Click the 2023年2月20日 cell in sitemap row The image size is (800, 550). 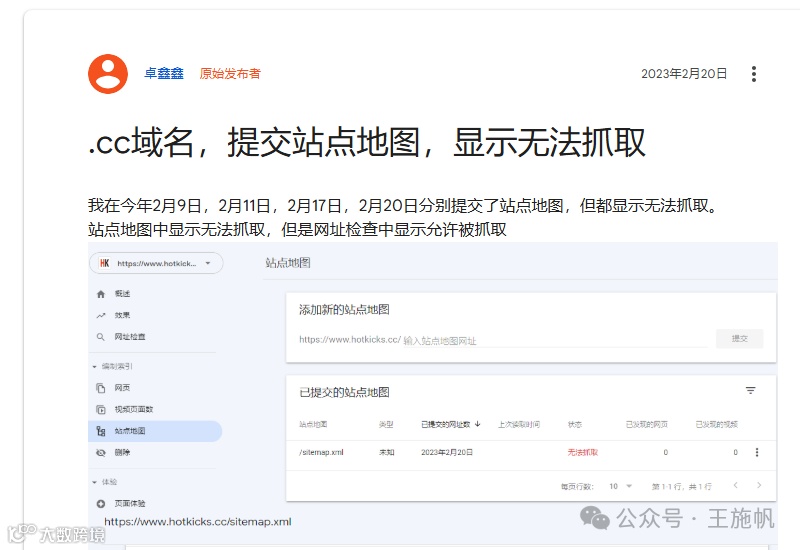tap(447, 453)
